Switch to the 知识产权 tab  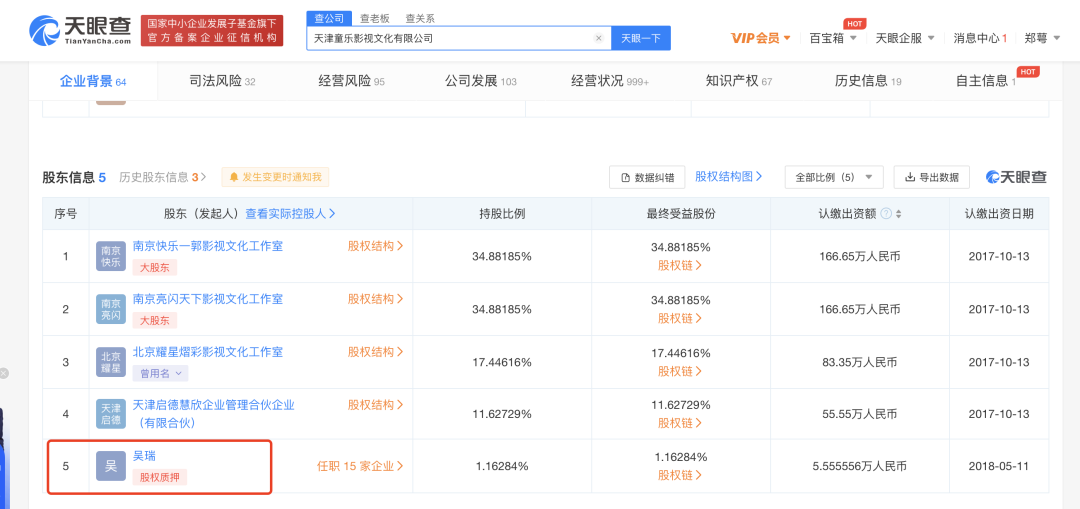pyautogui.click(x=739, y=81)
